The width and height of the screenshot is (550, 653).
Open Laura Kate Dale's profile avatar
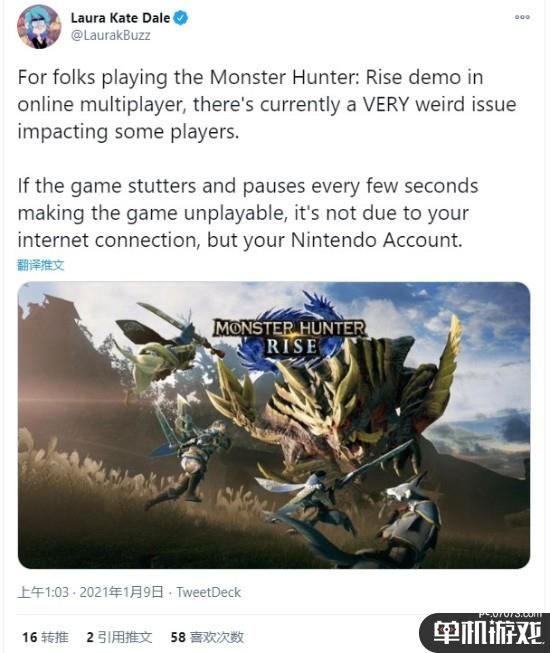(x=39, y=26)
